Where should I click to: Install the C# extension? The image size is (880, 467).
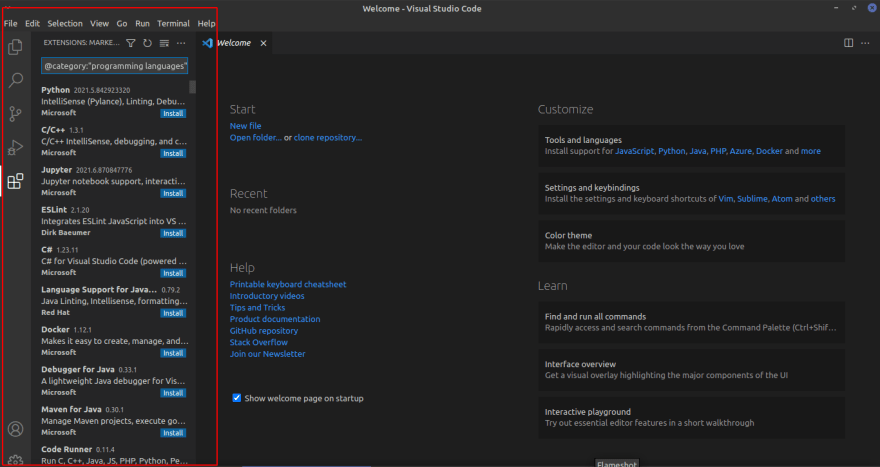tap(173, 273)
